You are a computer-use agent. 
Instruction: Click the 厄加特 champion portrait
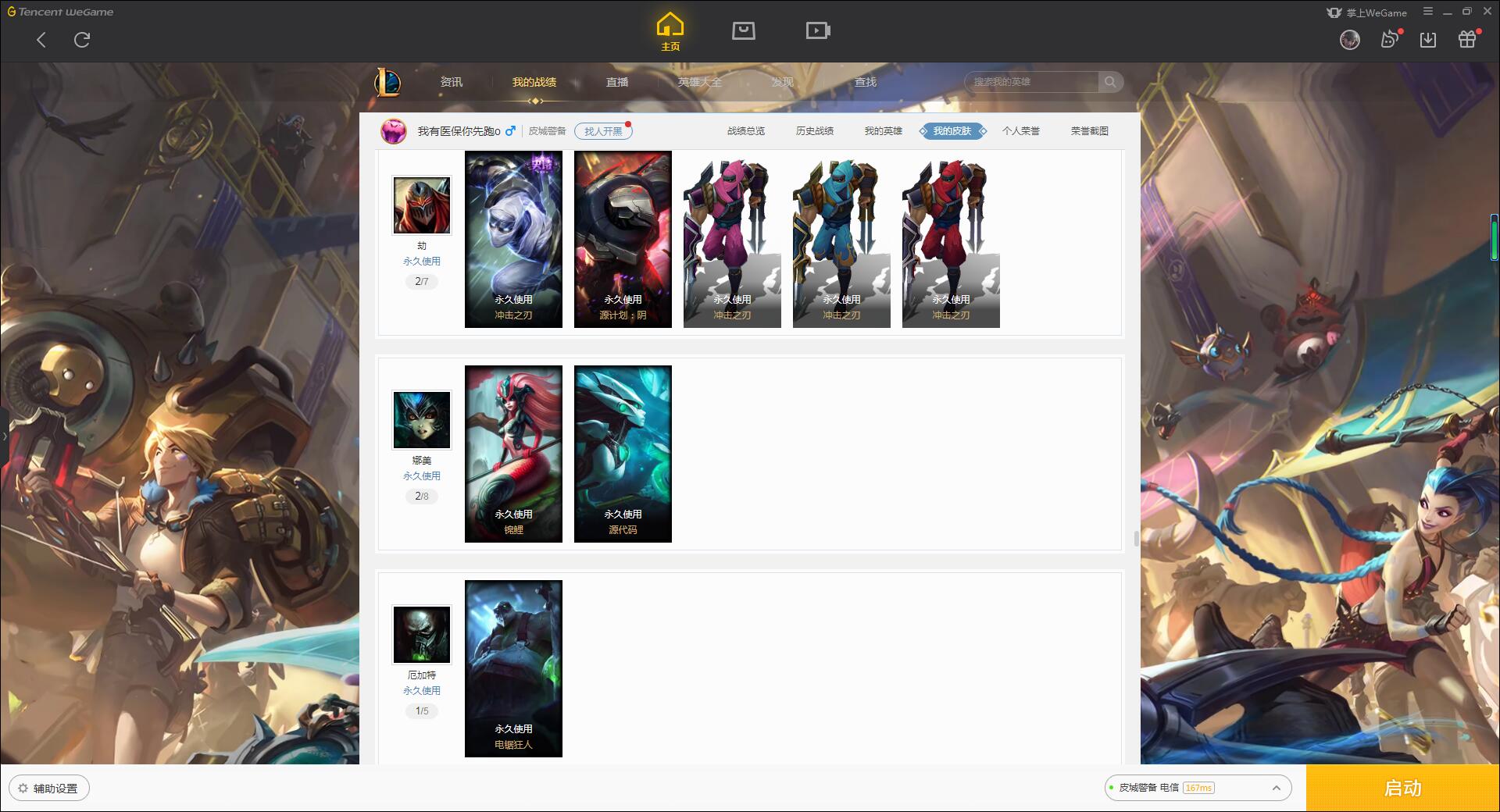pos(422,635)
